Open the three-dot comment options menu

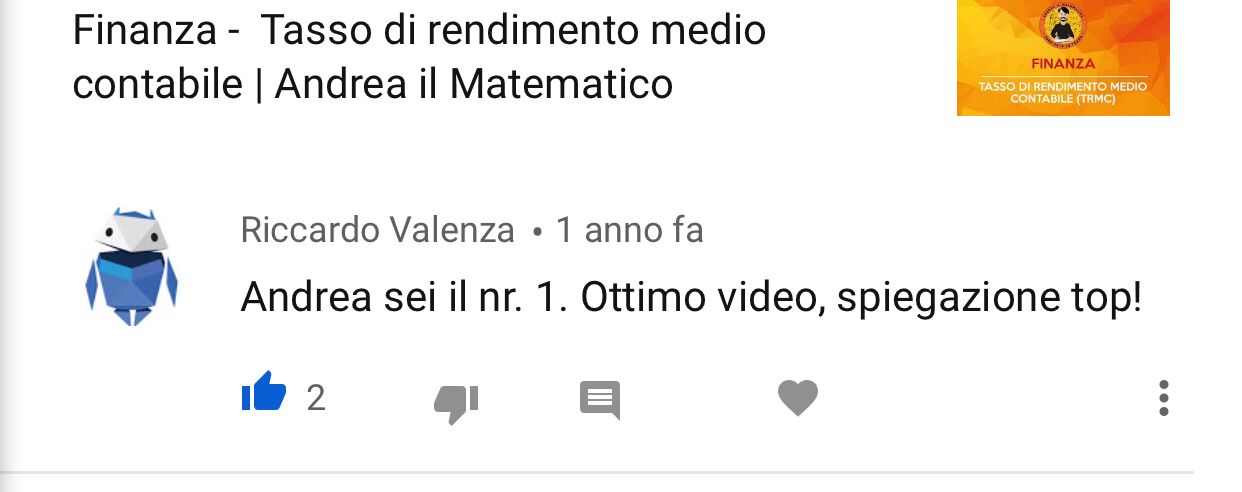click(x=1163, y=398)
